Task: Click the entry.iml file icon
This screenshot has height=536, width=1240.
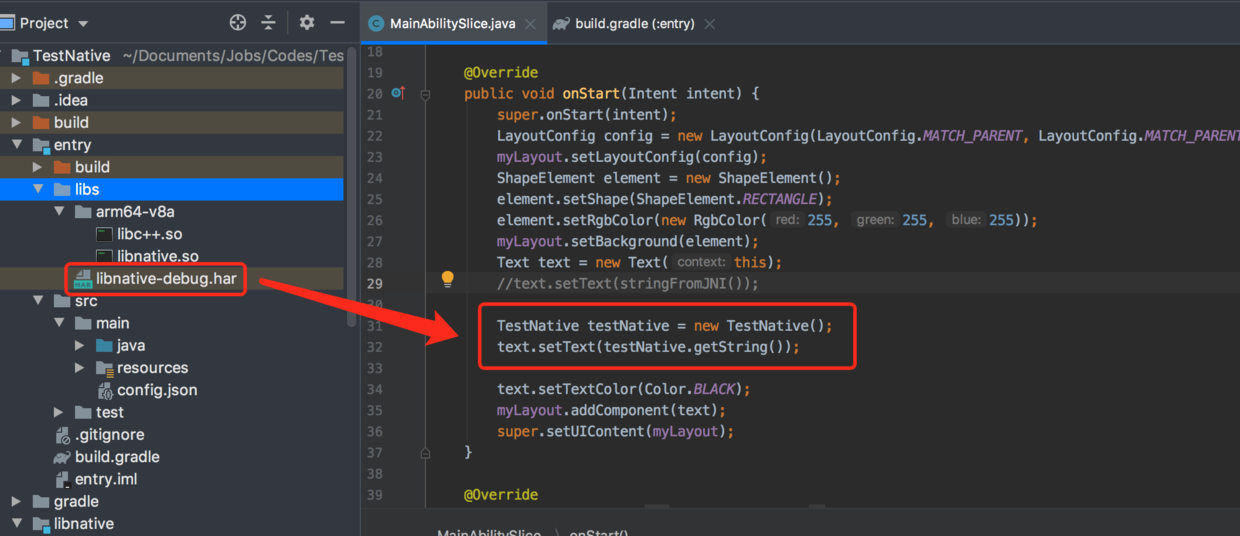Action: (x=62, y=479)
